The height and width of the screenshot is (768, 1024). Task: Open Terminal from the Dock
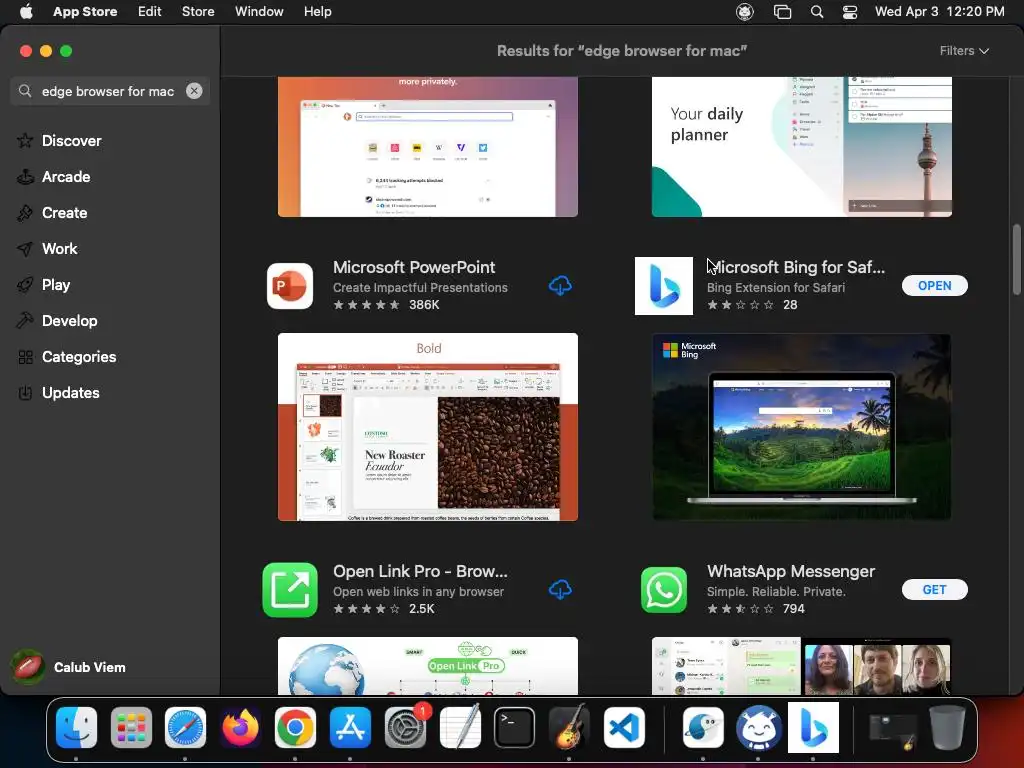tap(515, 728)
